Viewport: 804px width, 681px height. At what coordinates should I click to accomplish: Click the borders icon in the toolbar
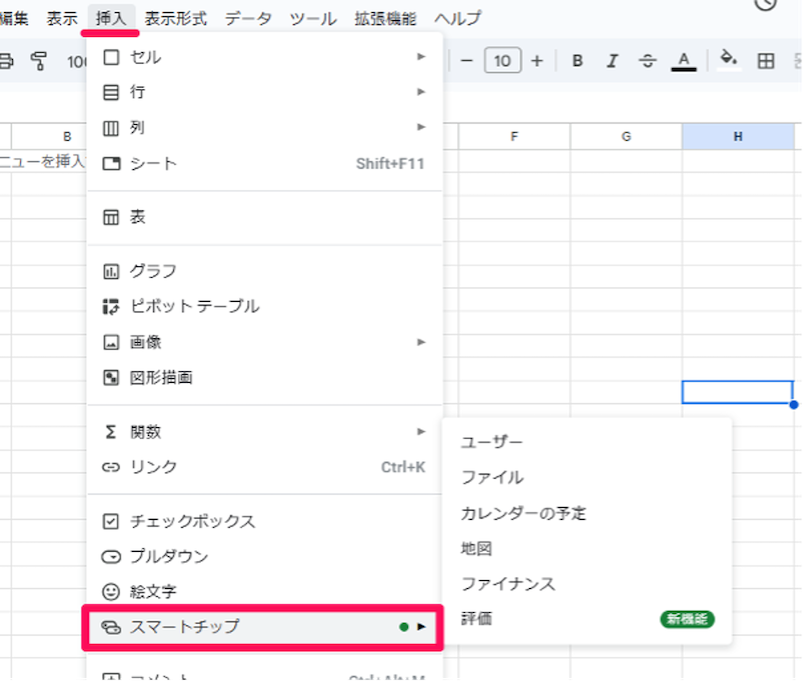pyautogui.click(x=766, y=60)
